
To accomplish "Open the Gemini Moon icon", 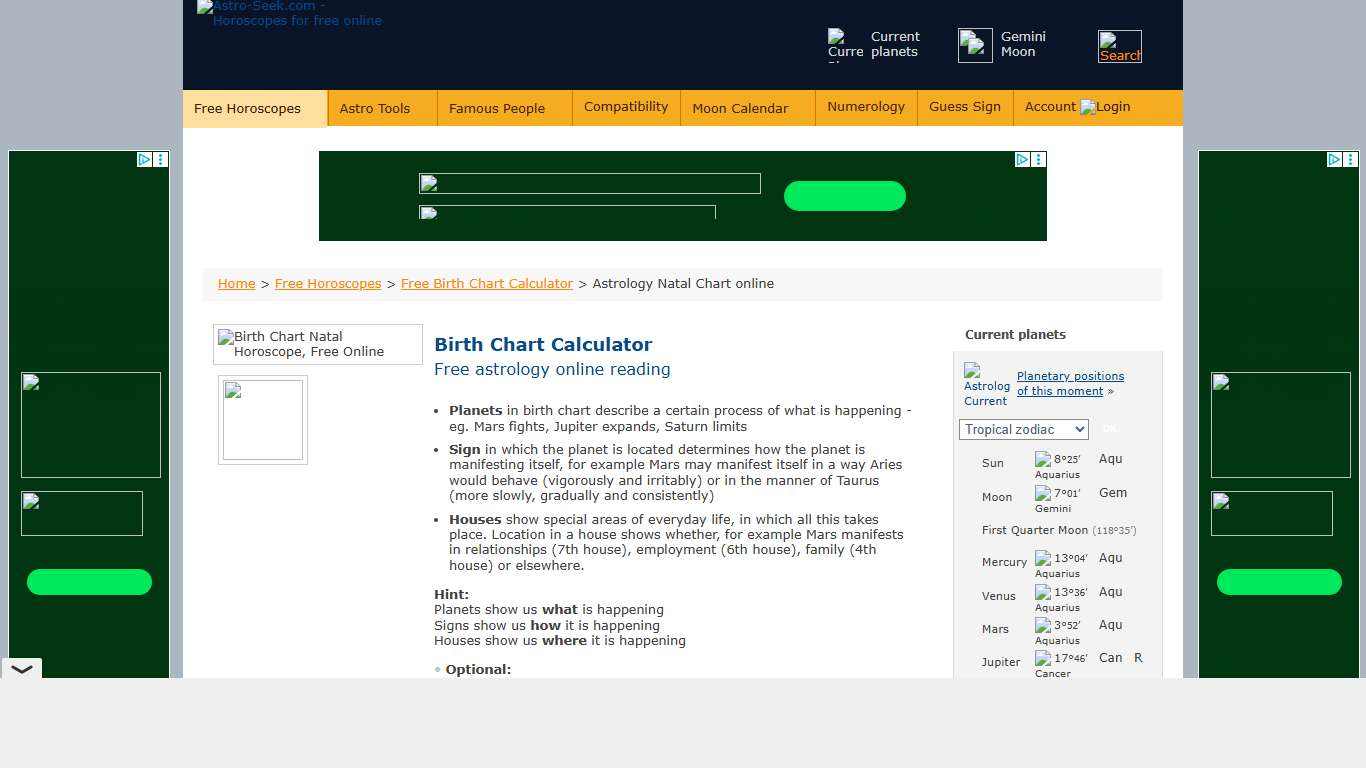I will [974, 44].
